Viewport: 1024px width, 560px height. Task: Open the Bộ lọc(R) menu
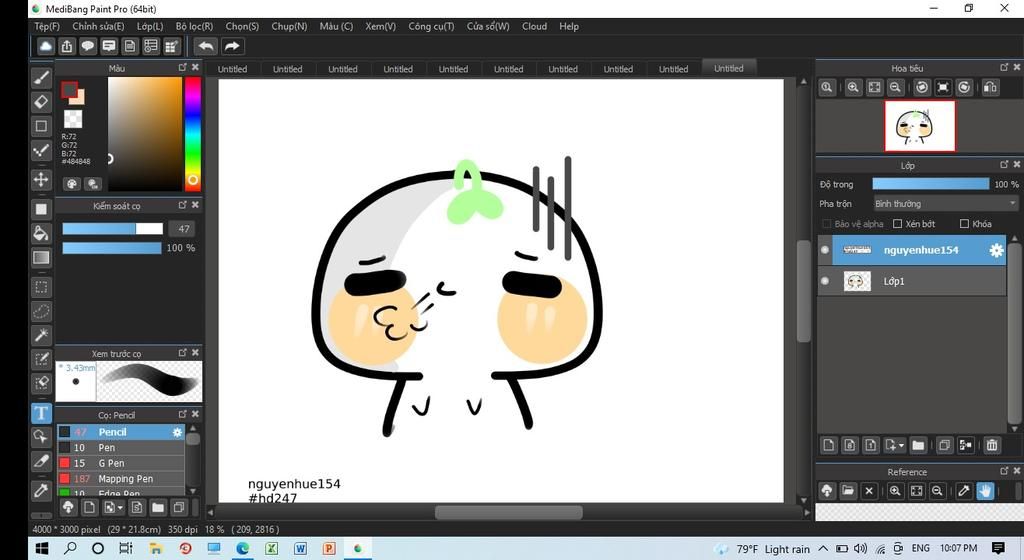(194, 26)
